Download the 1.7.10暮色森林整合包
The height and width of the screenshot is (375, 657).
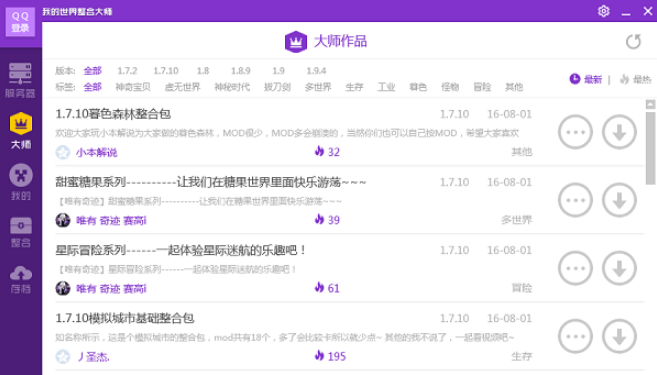619,132
